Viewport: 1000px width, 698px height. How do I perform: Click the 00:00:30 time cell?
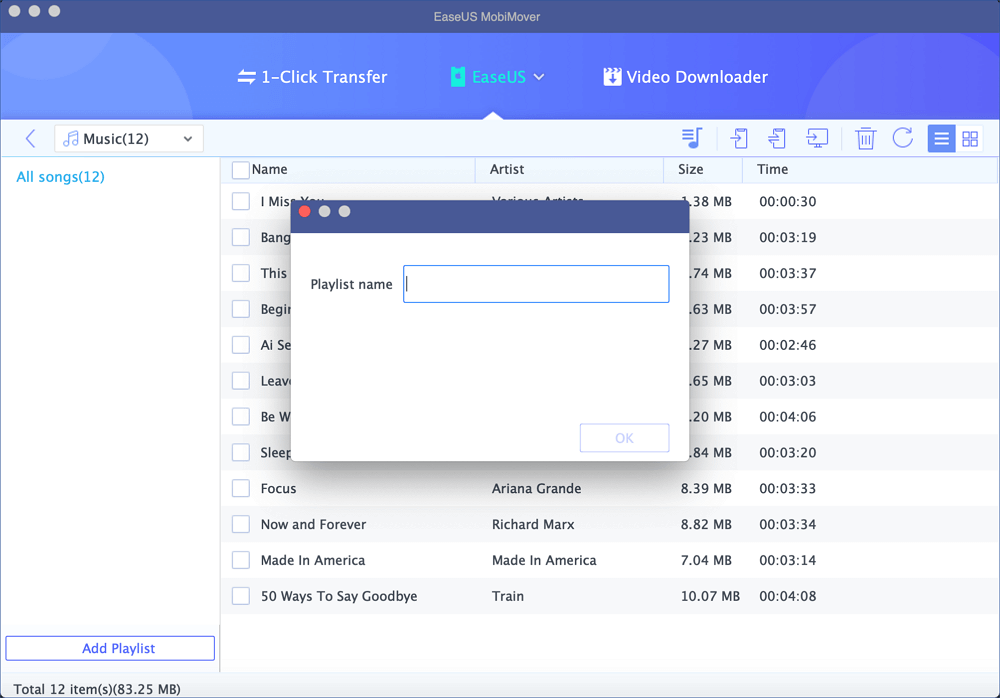coord(788,202)
